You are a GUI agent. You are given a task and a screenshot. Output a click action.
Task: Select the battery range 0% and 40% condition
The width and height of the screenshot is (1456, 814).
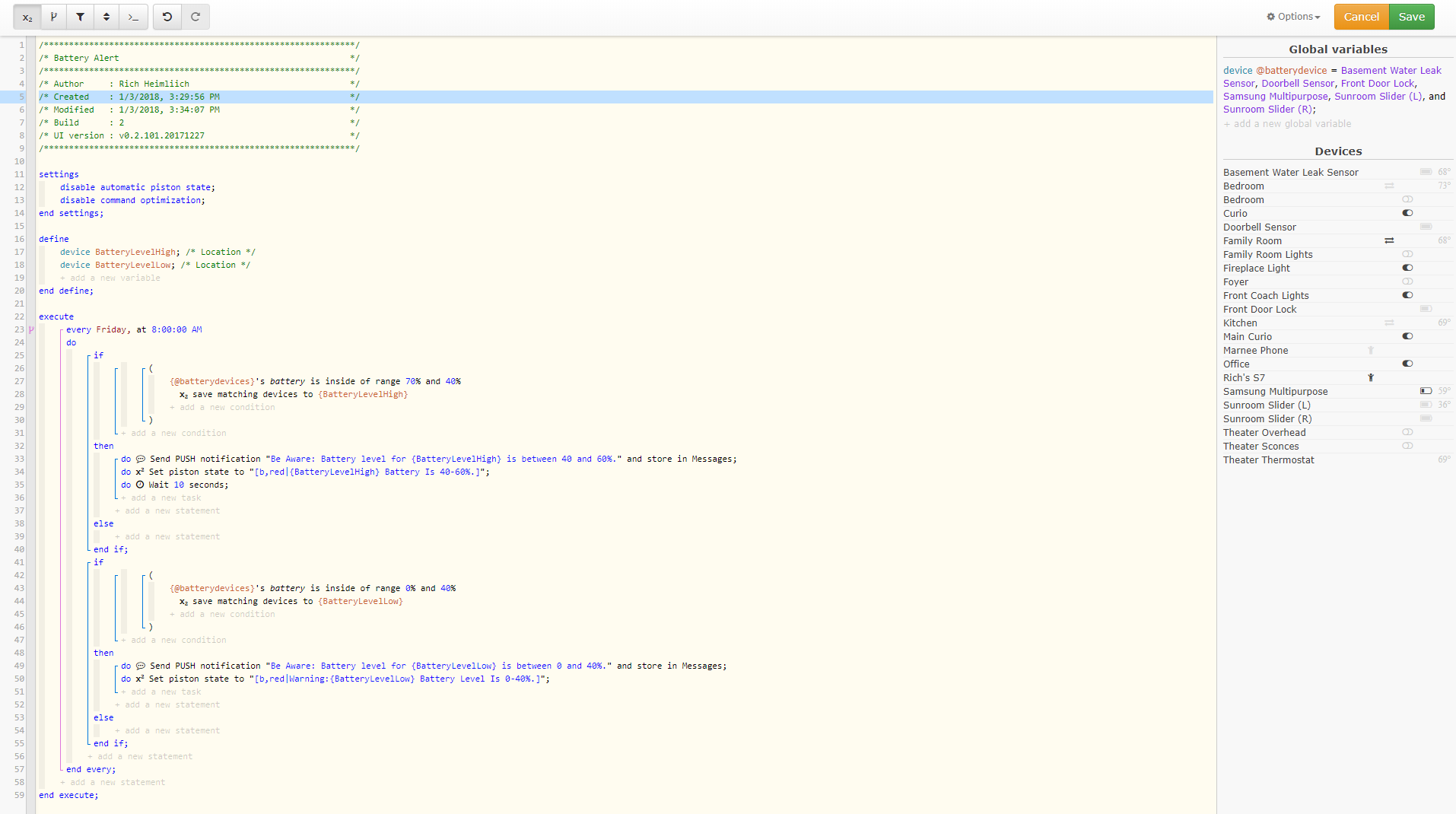(x=313, y=589)
